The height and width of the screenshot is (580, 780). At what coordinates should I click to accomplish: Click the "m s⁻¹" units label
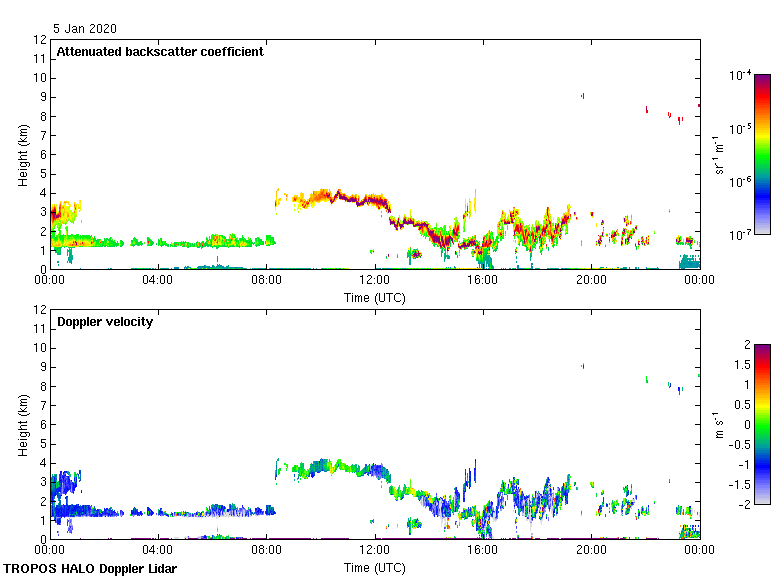click(720, 424)
